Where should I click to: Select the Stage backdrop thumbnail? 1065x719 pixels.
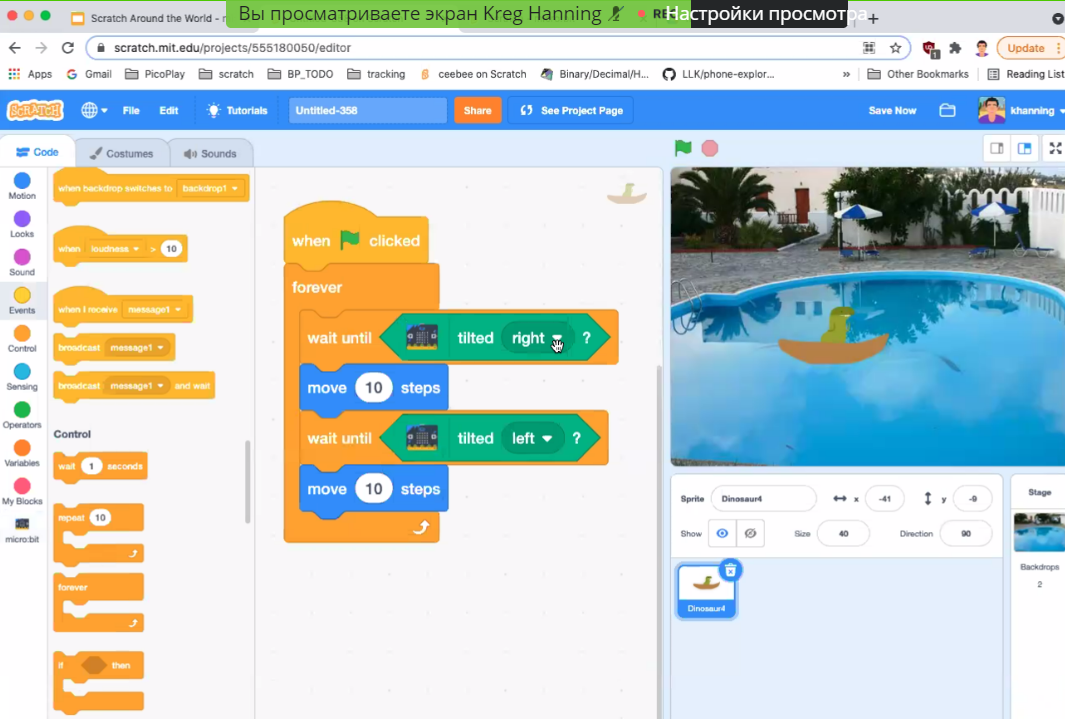click(1039, 532)
